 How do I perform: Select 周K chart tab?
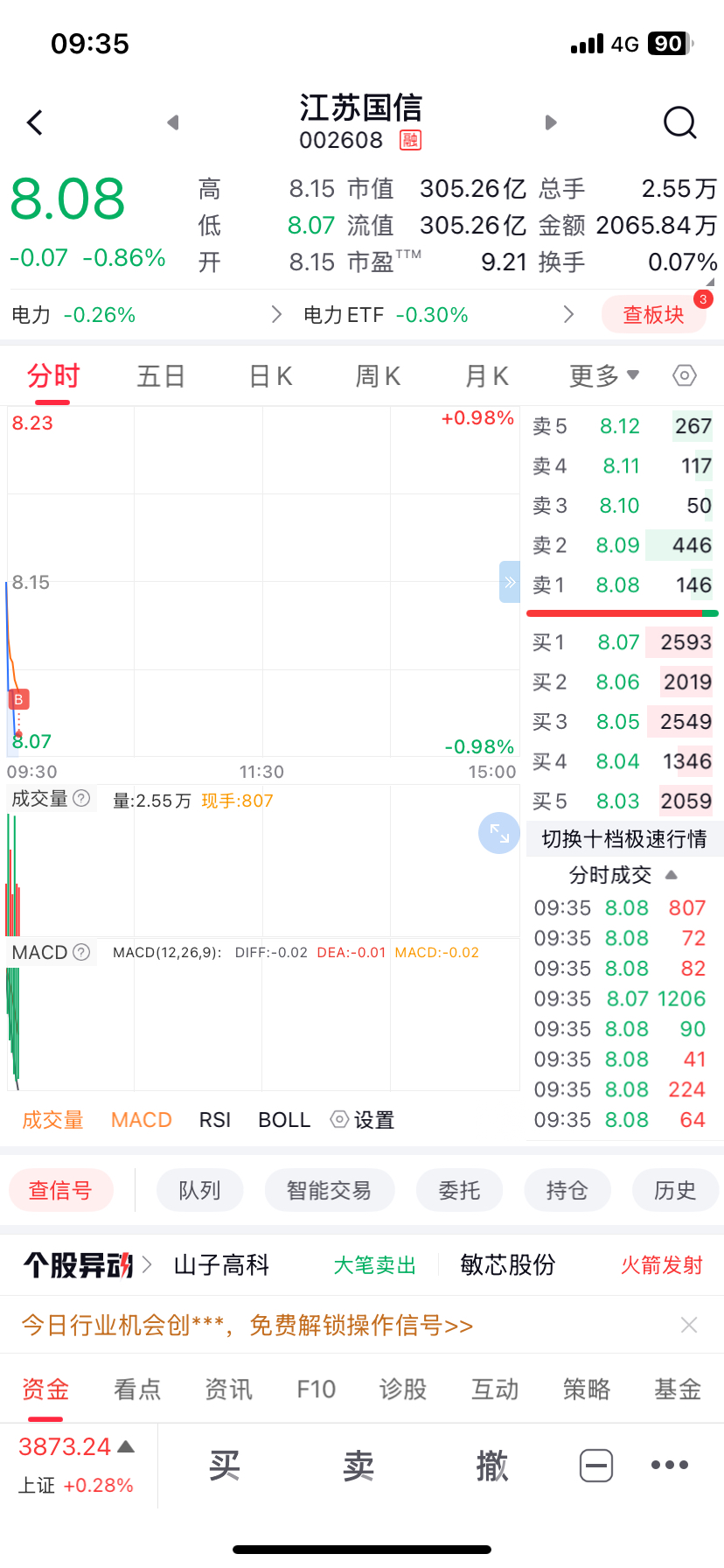(378, 376)
